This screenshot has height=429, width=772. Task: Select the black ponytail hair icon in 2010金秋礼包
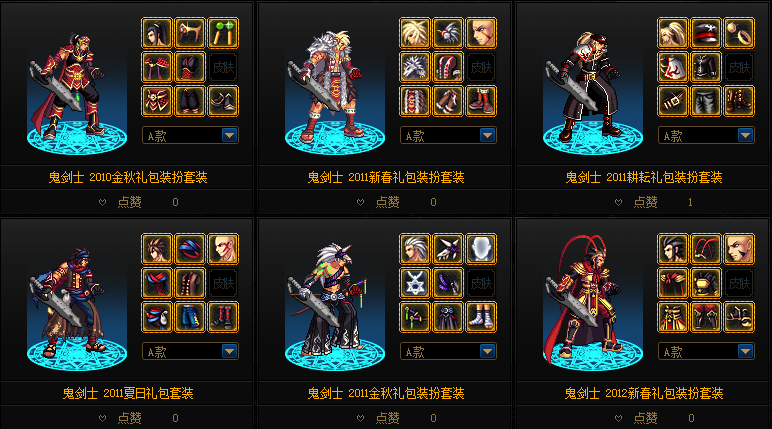click(157, 33)
